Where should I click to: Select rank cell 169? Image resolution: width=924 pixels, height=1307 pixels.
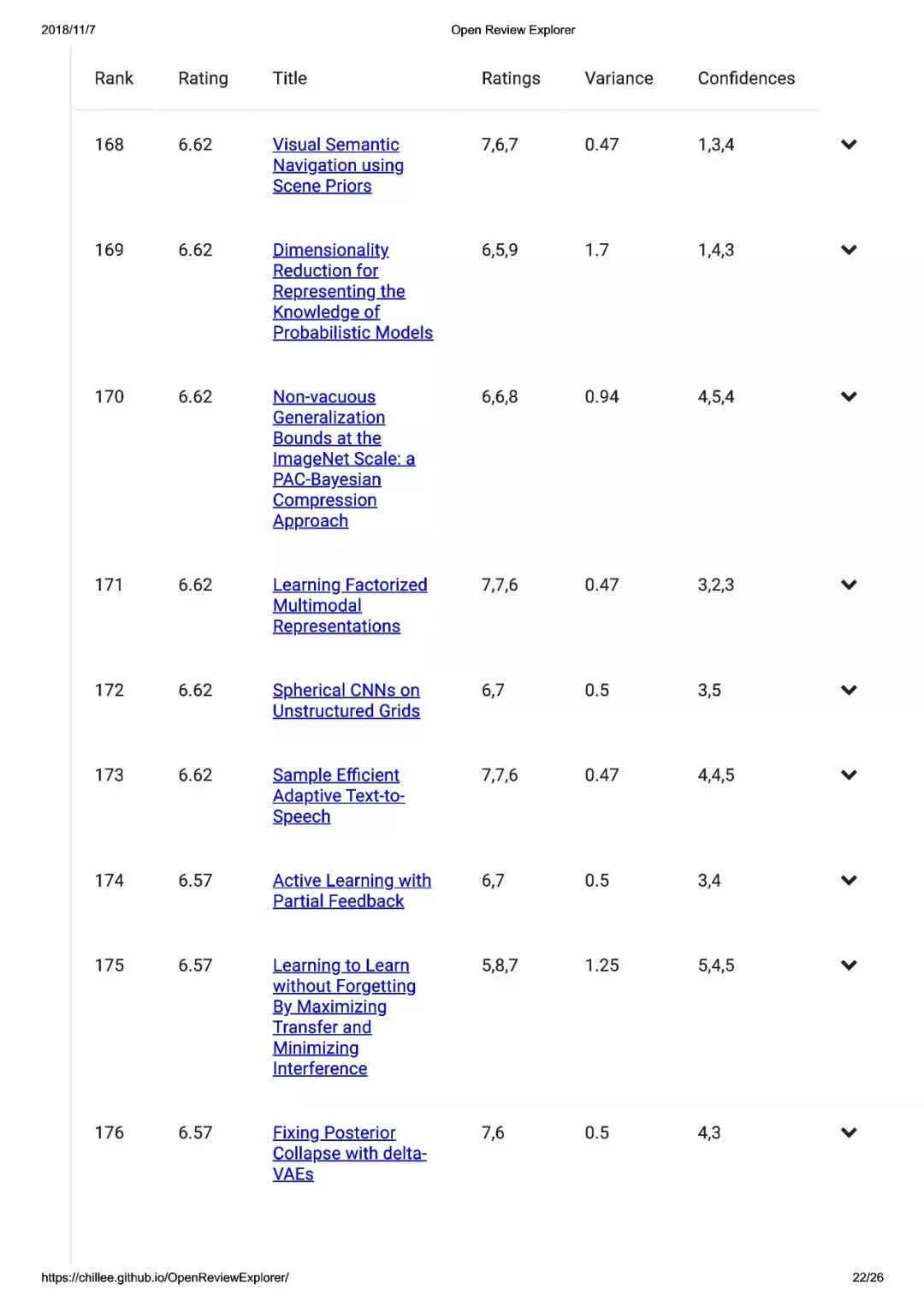pos(109,250)
